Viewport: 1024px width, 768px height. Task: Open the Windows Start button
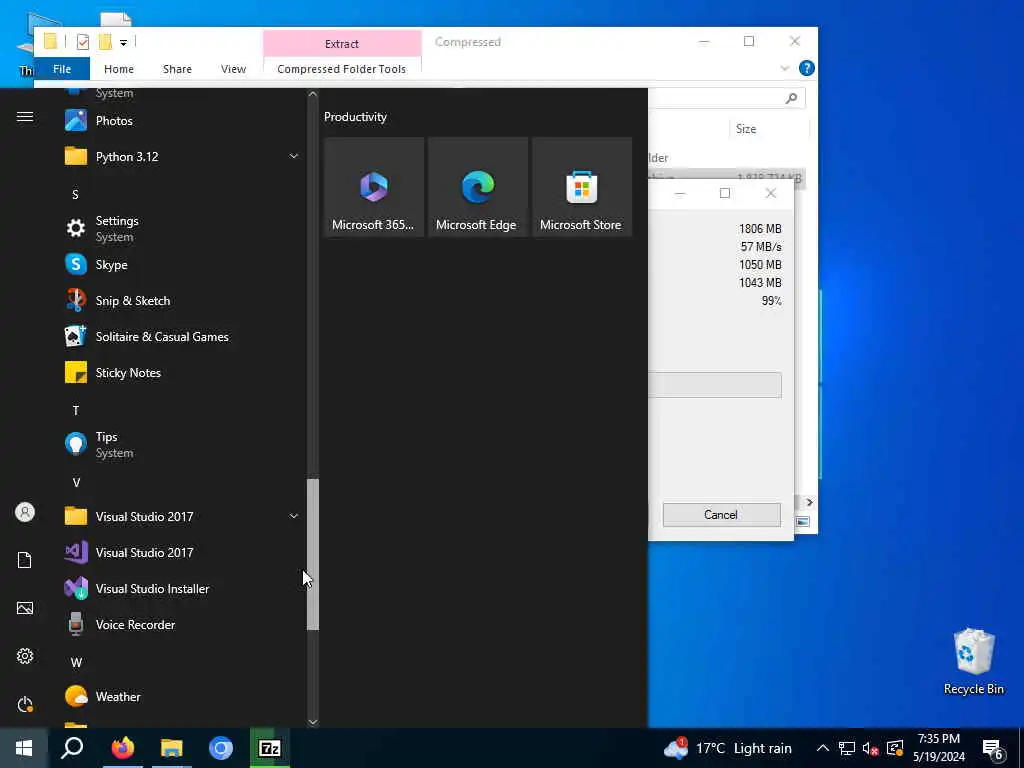coord(24,748)
